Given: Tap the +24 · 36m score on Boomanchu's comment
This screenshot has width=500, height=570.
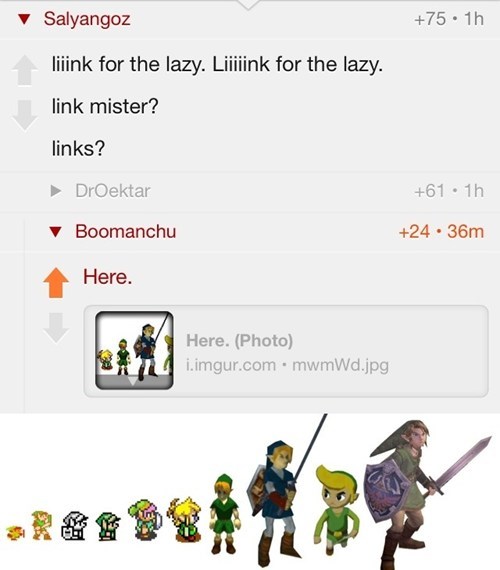Looking at the screenshot, I should [x=441, y=232].
